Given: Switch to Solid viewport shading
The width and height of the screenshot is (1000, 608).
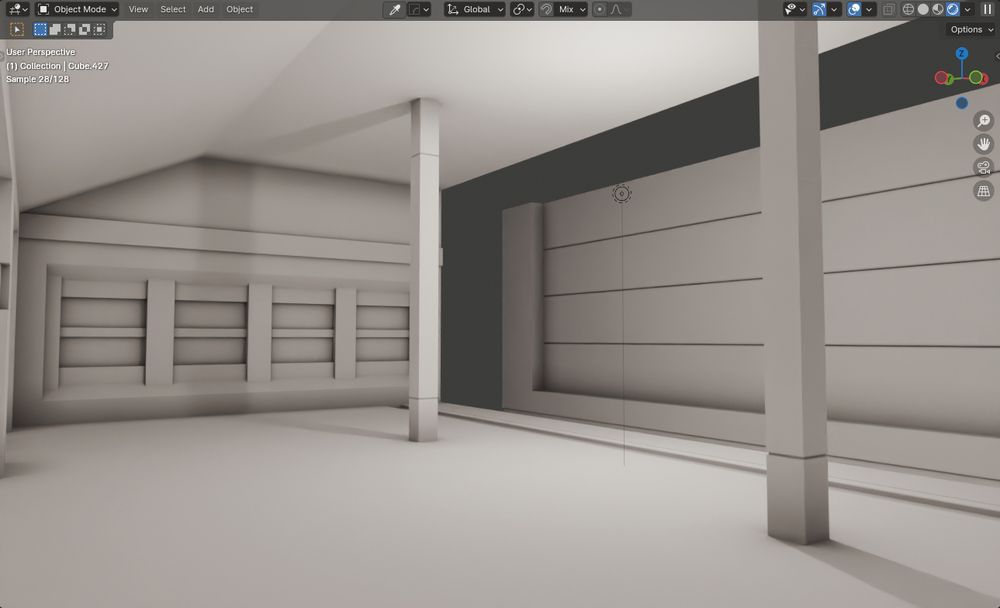Looking at the screenshot, I should [x=923, y=9].
